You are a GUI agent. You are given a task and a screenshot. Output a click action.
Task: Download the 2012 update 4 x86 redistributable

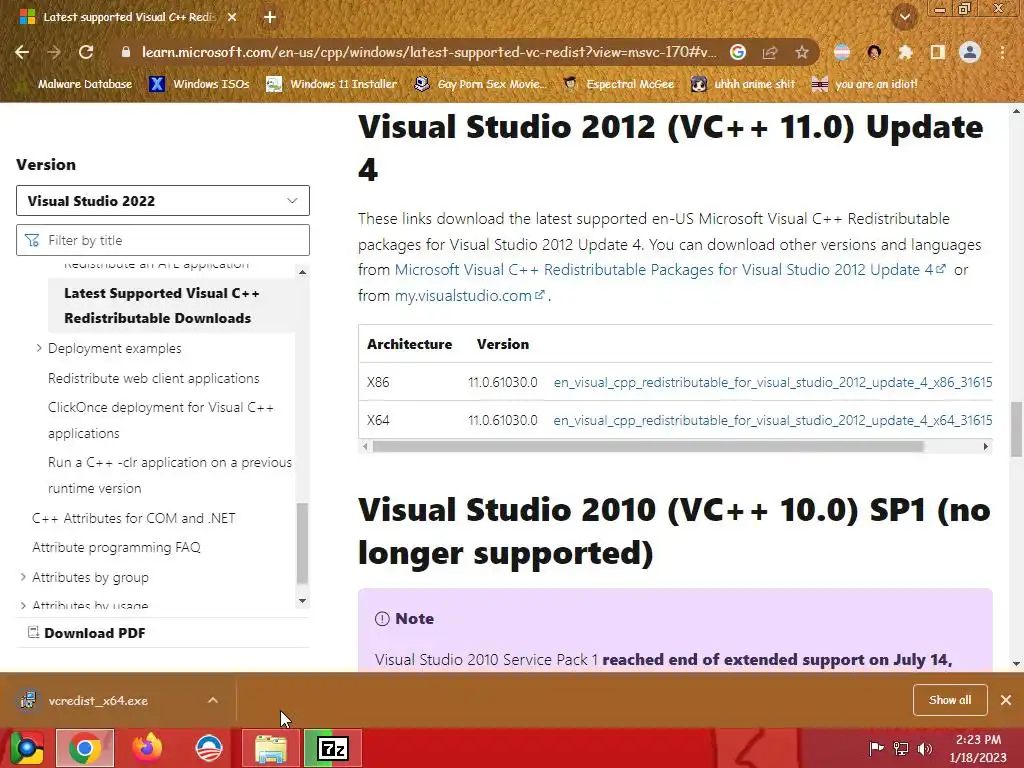[773, 382]
